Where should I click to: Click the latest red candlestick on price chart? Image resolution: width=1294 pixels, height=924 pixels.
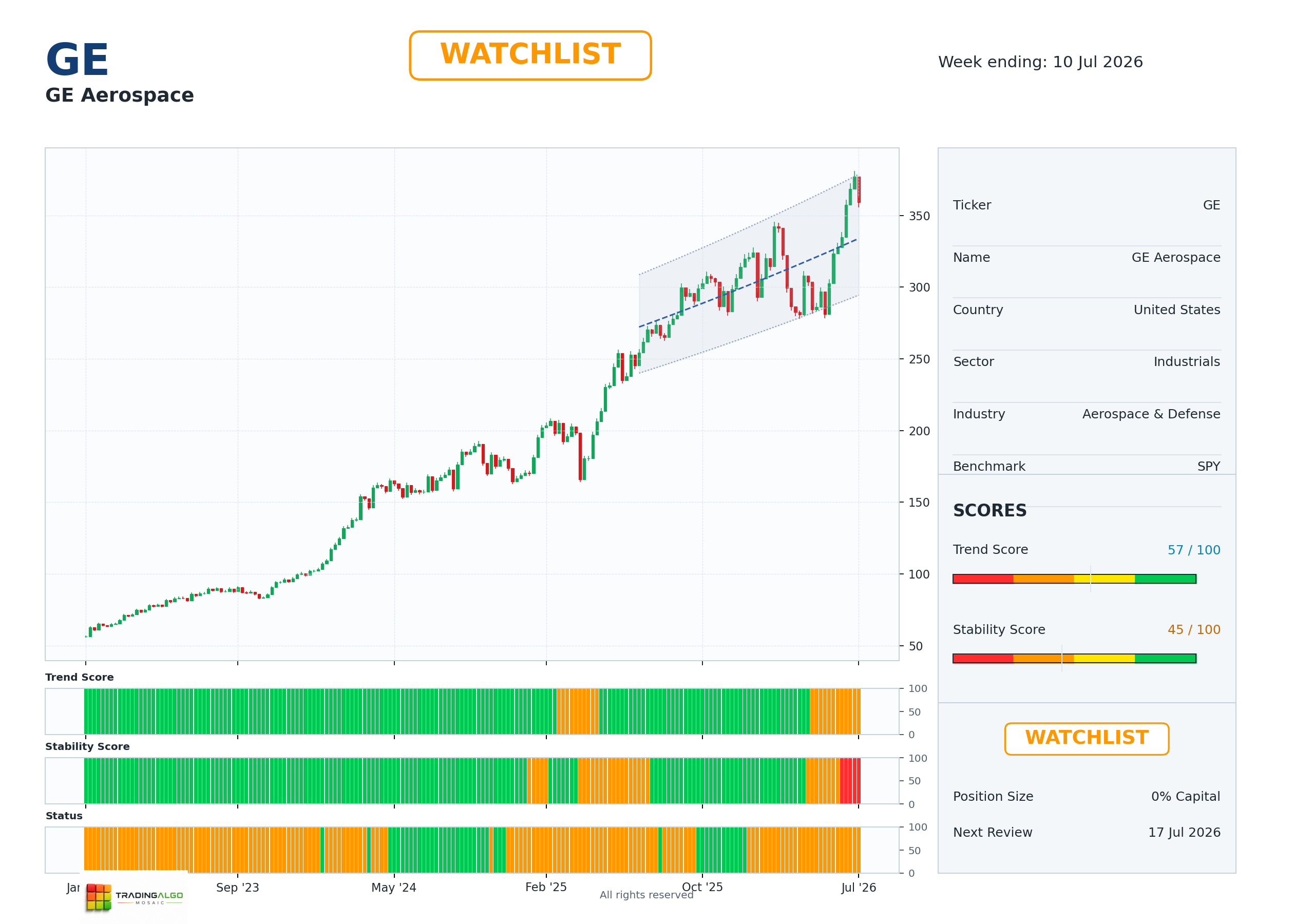click(x=859, y=190)
